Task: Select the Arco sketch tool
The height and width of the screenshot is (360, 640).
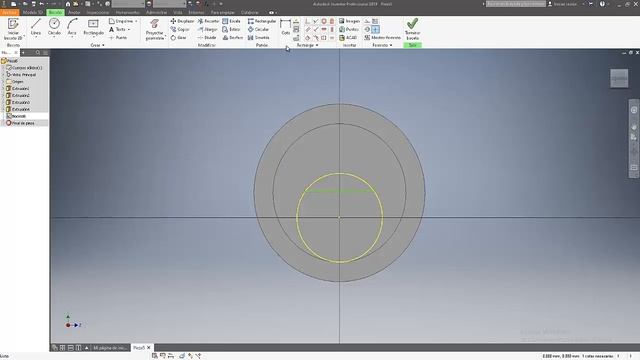Action: pyautogui.click(x=72, y=27)
